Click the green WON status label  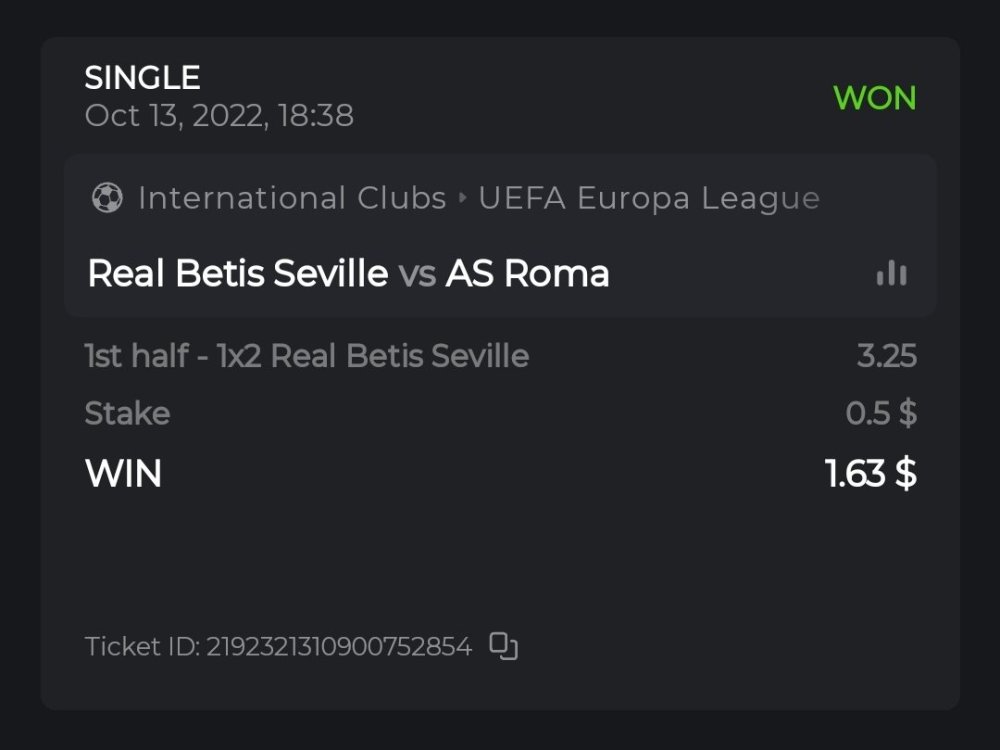click(x=874, y=98)
